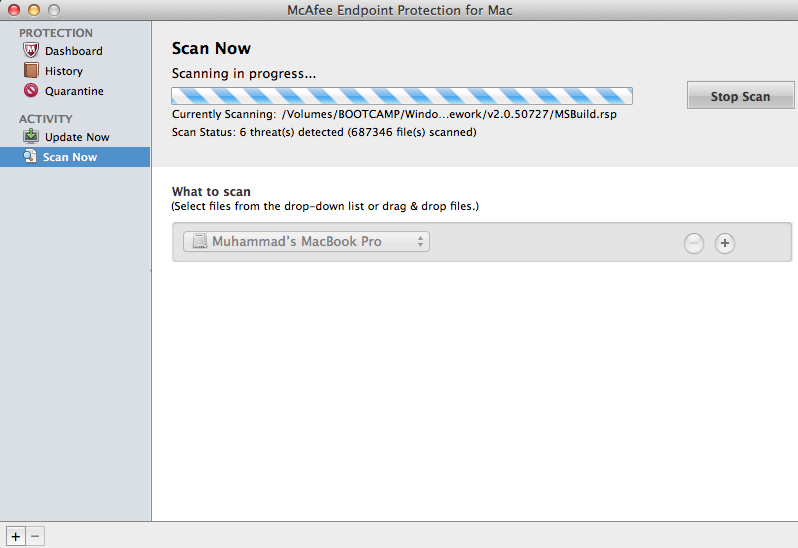Image resolution: width=798 pixels, height=548 pixels.
Task: Stop the scan in progress
Action: click(x=740, y=96)
